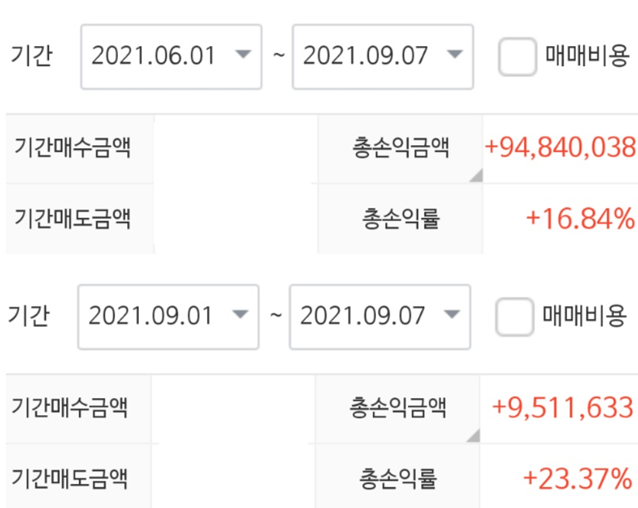This screenshot has height=508, width=638.
Task: Click the lower 기간매도금액 label
Action: click(70, 478)
